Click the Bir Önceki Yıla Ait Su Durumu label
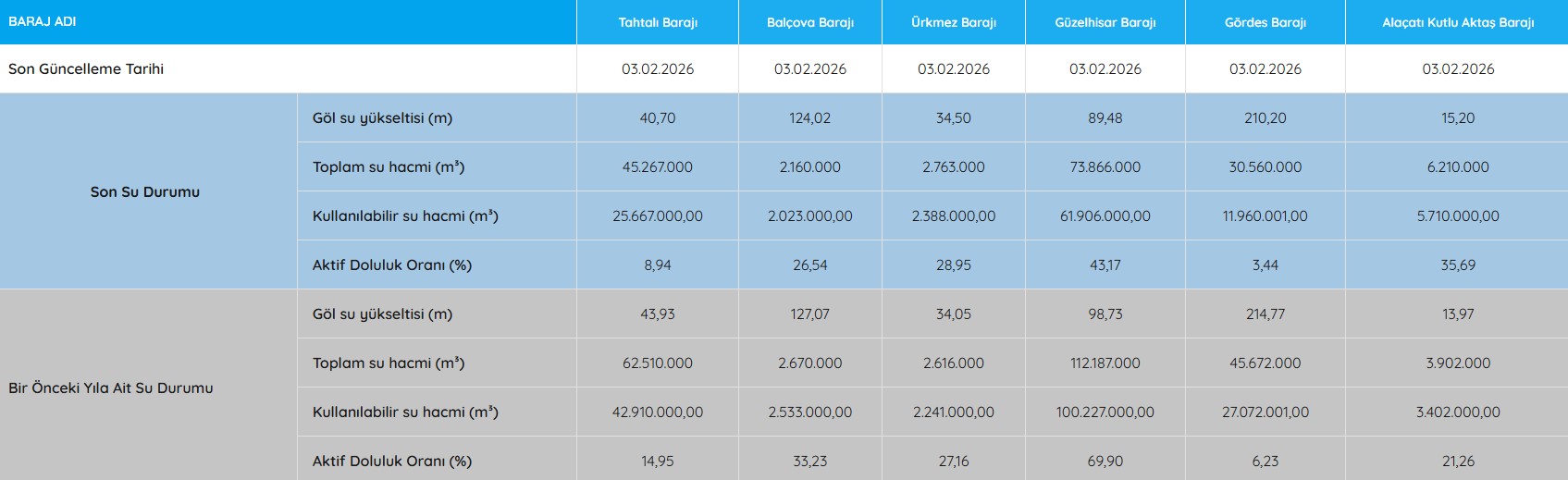This screenshot has width=1568, height=480. click(x=111, y=388)
